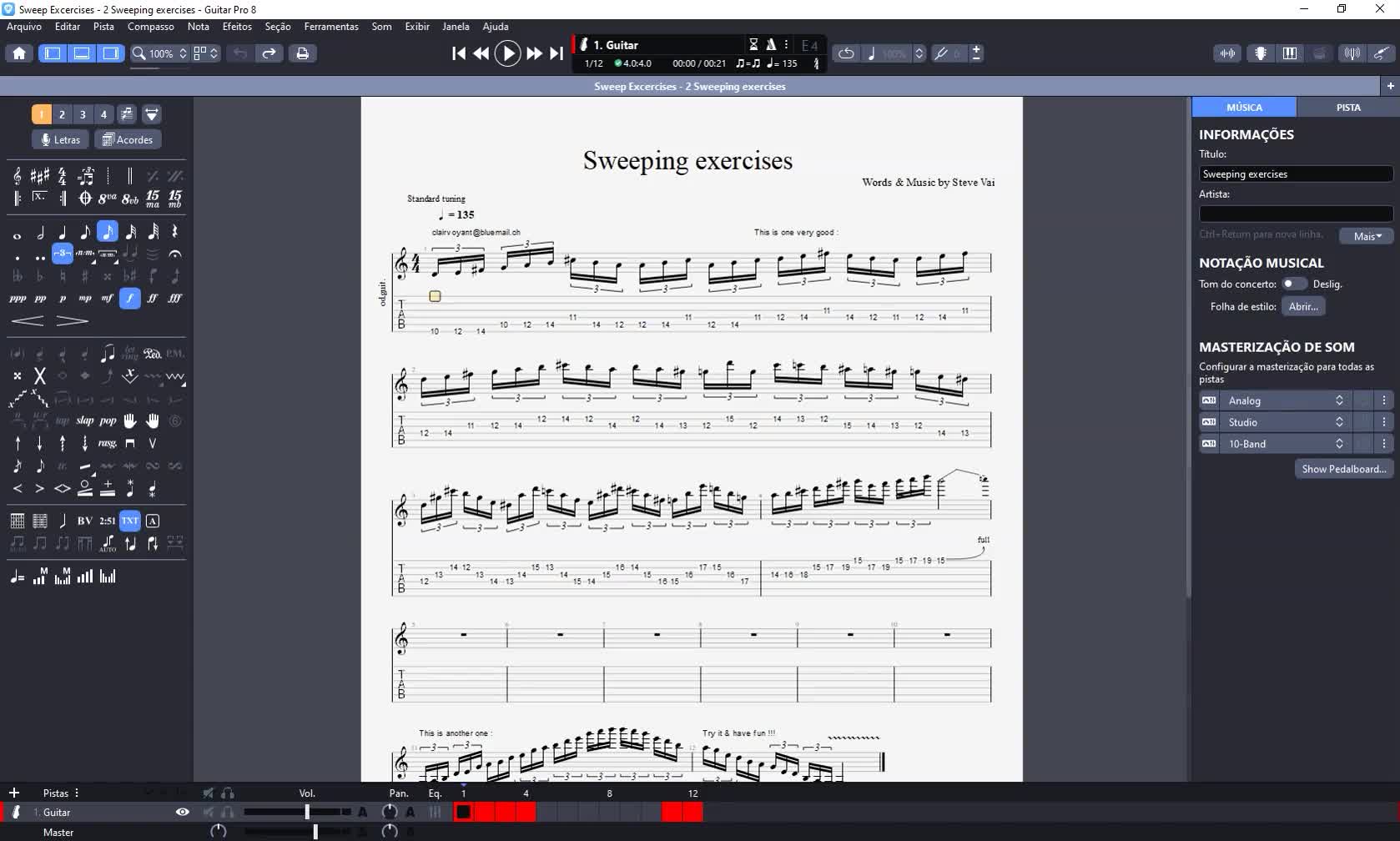Switch to the PISTA tab
The image size is (1400, 841).
[x=1347, y=107]
